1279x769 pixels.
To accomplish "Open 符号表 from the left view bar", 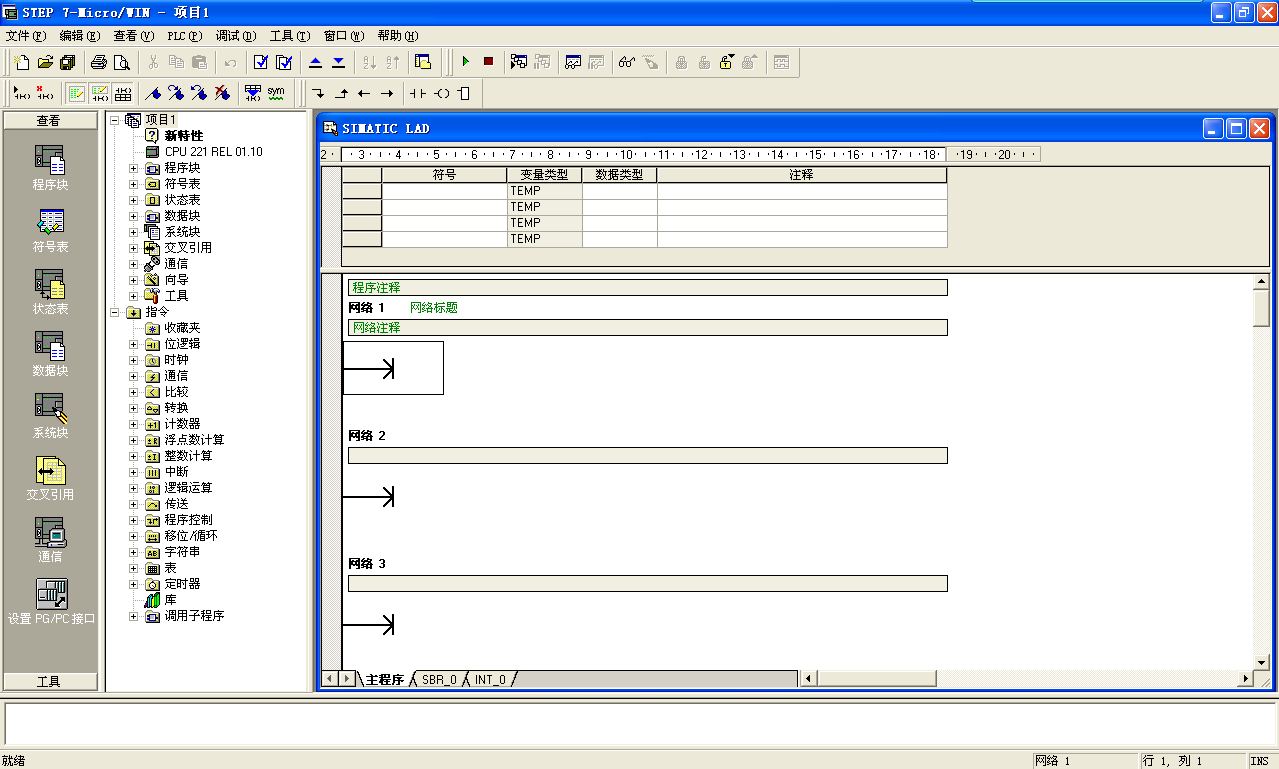I will [50, 229].
